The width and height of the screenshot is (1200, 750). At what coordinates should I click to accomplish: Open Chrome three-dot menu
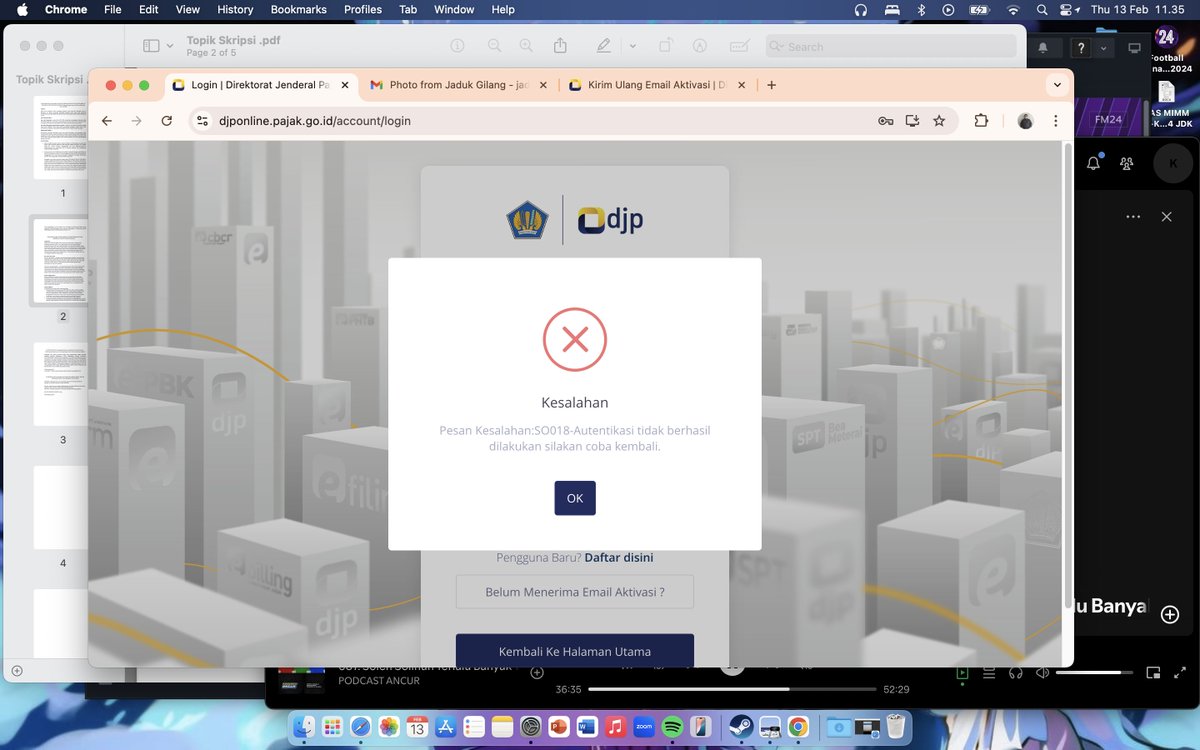1056,121
